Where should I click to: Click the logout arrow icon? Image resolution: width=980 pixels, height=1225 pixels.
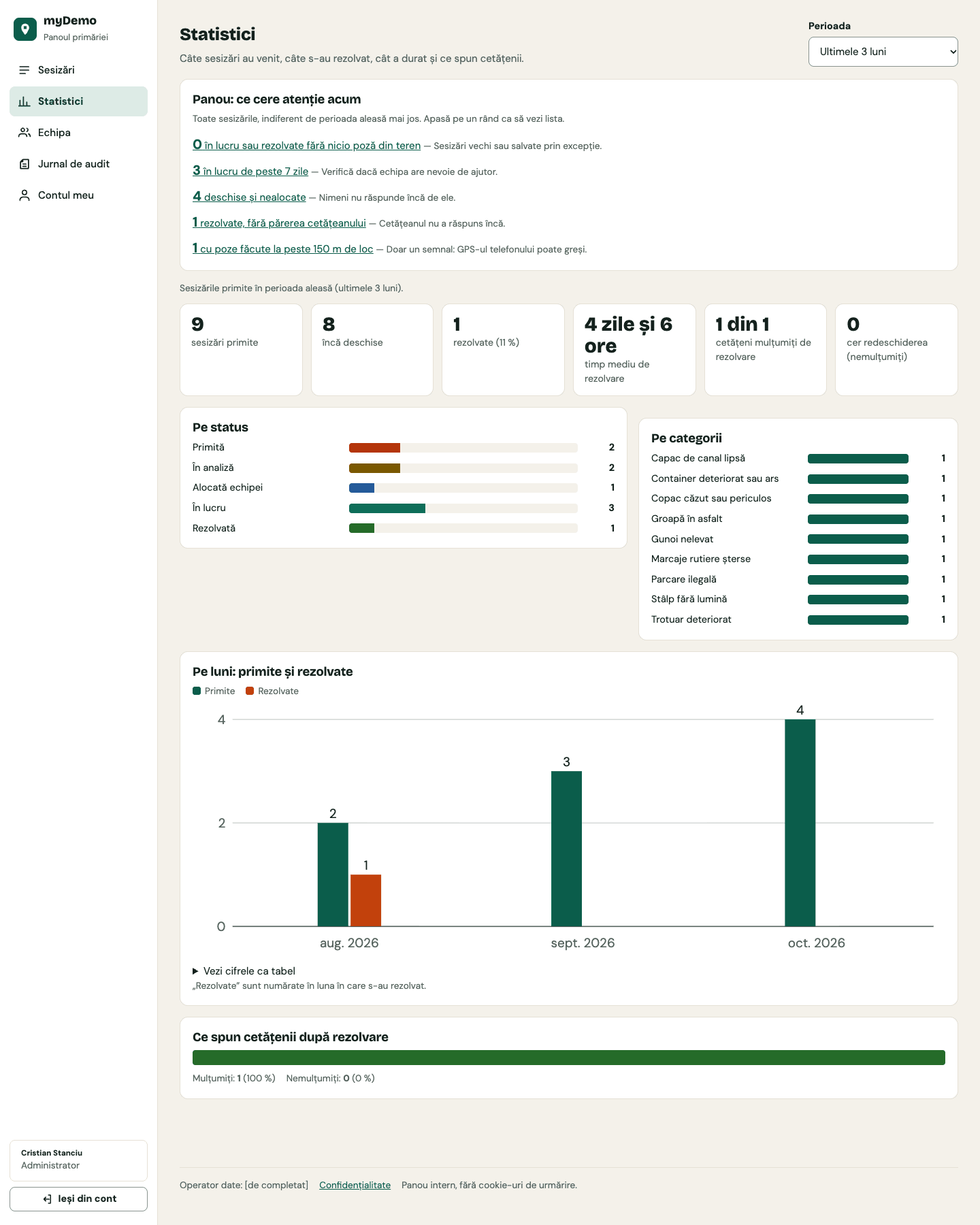tap(47, 1199)
